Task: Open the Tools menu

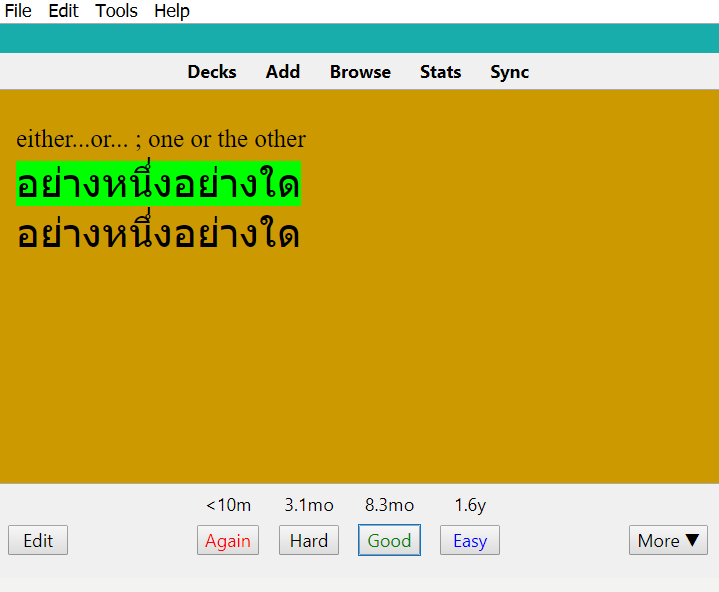Action: coord(116,11)
